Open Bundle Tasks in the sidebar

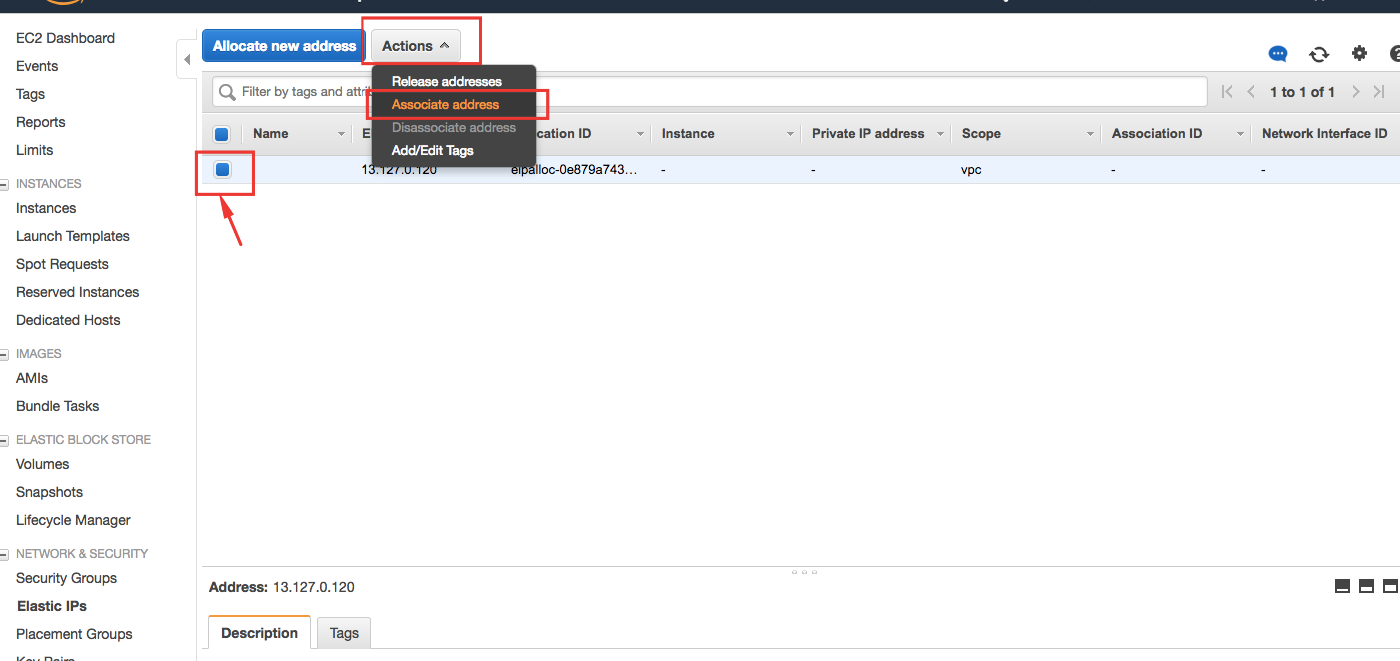point(58,406)
